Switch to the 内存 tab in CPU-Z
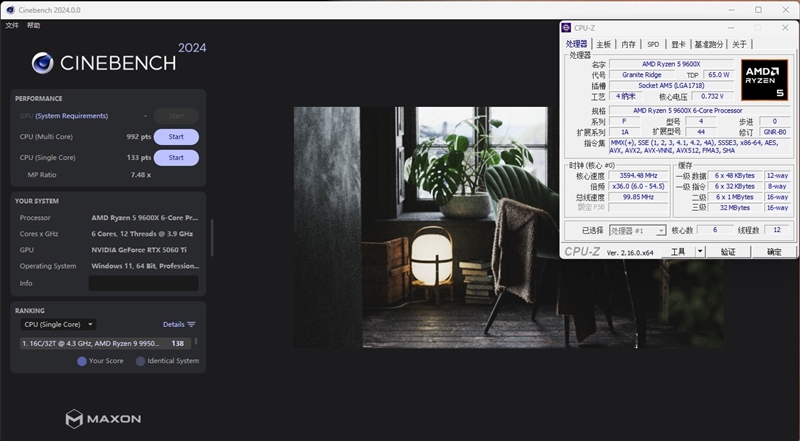Image resolution: width=800 pixels, height=441 pixels. (628, 44)
